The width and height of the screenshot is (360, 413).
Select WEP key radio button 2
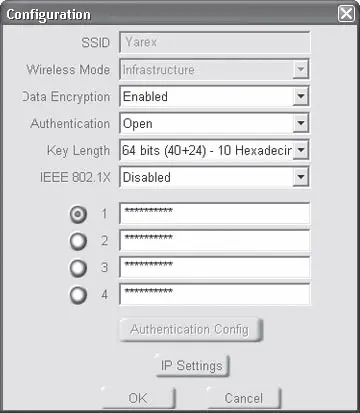point(78,241)
